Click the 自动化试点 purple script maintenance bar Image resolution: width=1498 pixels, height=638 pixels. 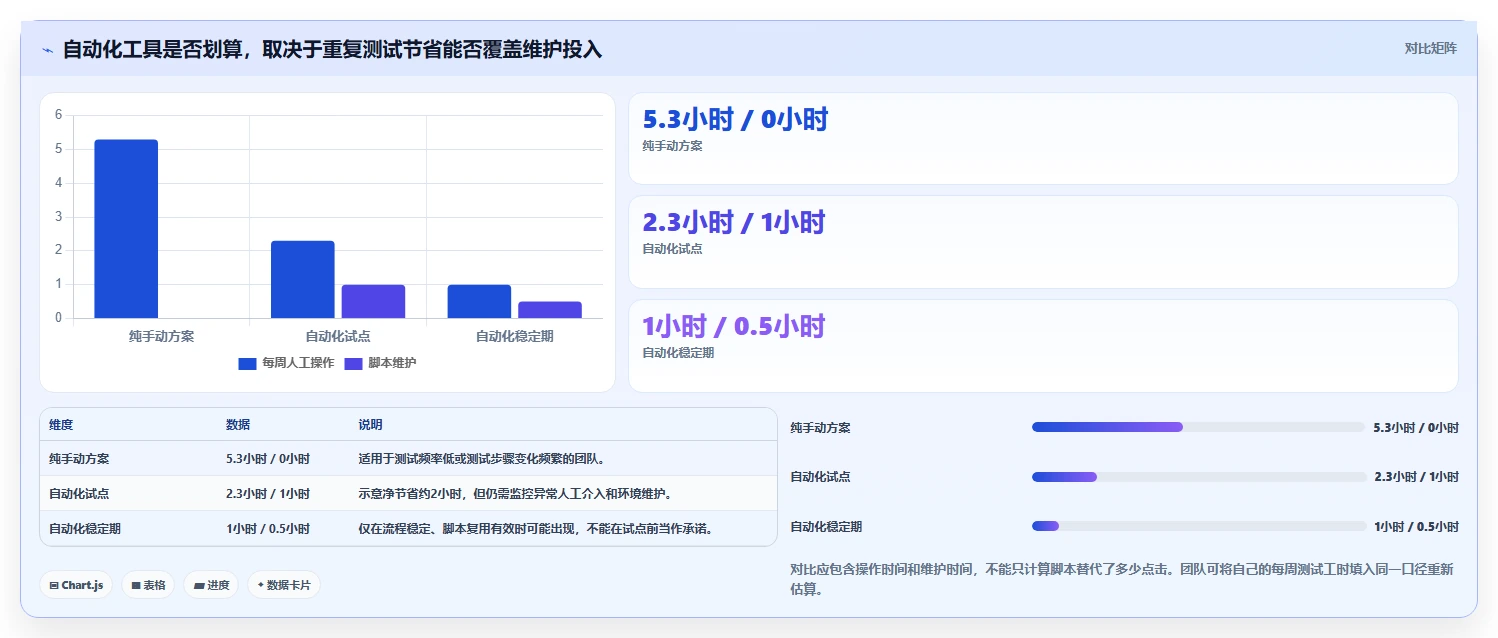click(x=373, y=302)
